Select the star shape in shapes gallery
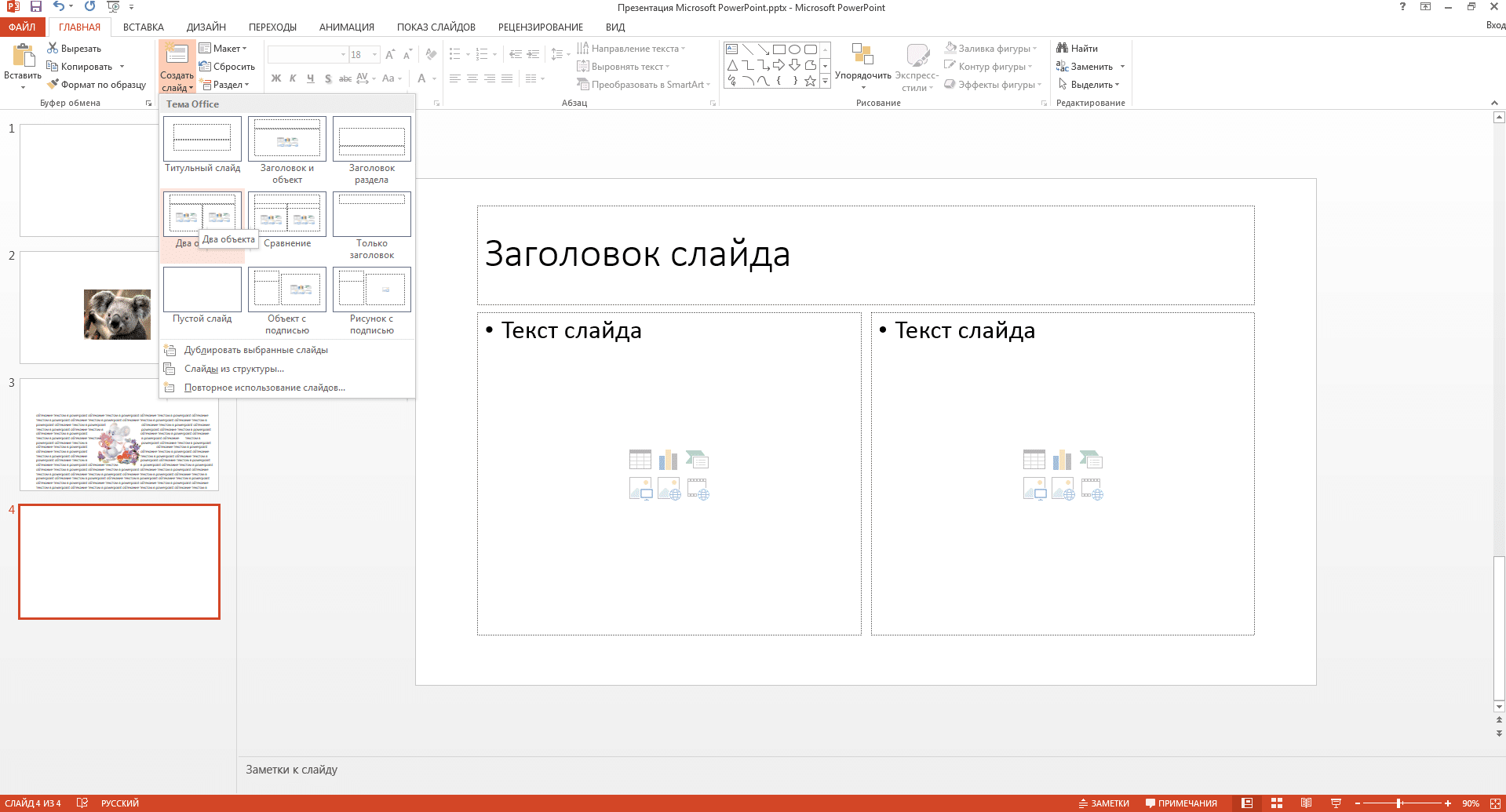 (x=811, y=81)
